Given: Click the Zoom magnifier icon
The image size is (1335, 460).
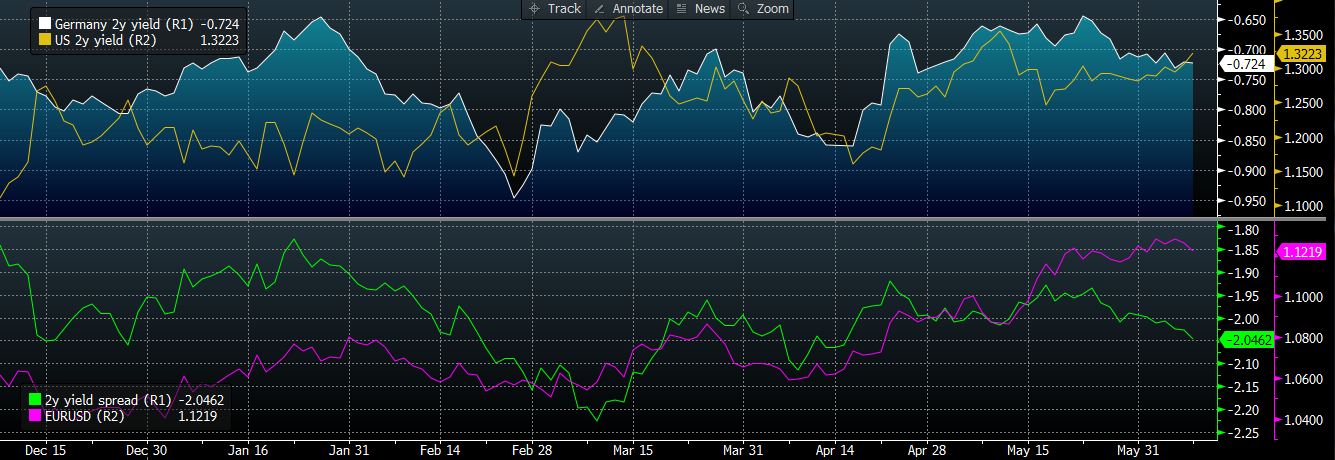Looking at the screenshot, I should pos(743,9).
